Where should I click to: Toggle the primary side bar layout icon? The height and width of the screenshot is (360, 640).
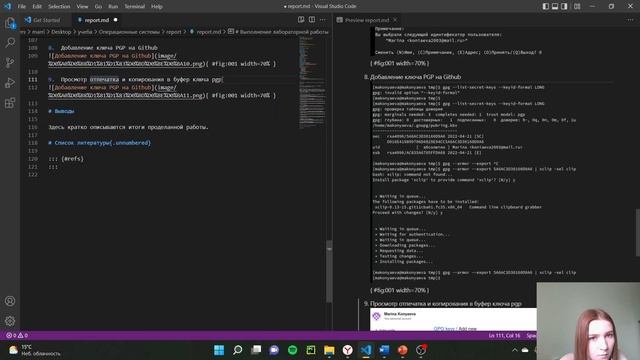(546, 6)
